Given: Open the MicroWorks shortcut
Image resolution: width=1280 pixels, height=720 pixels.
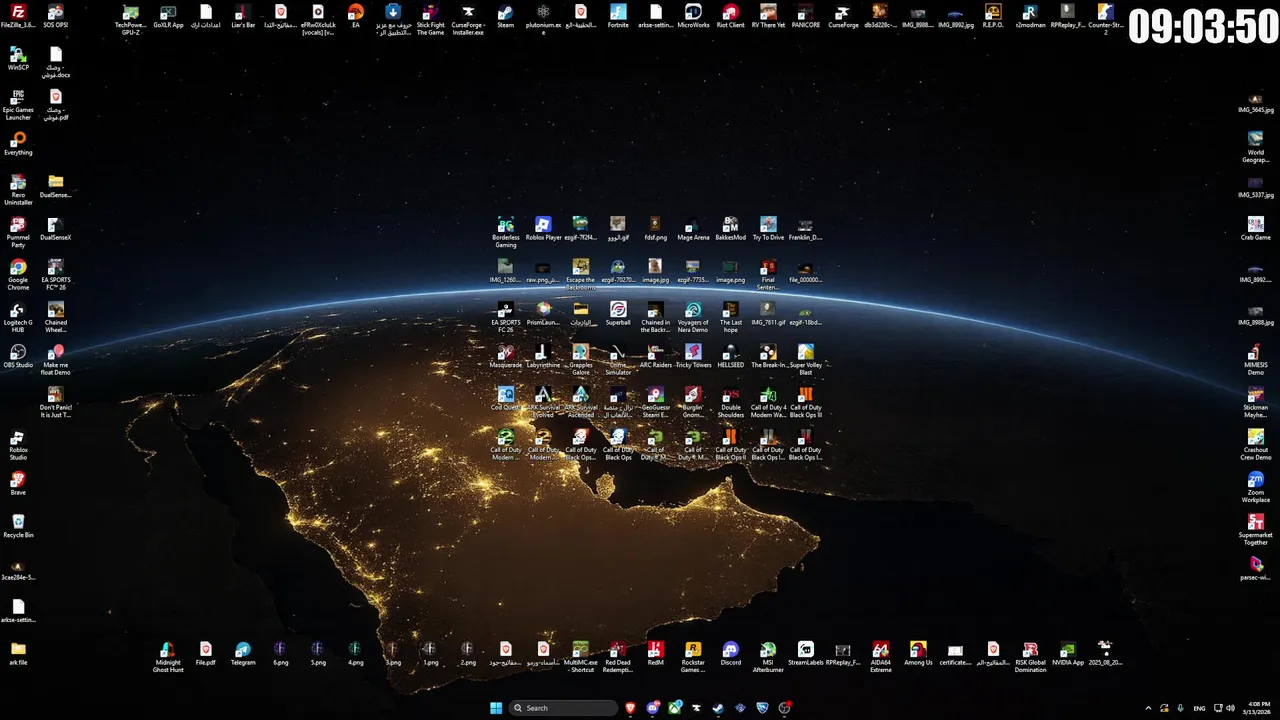Looking at the screenshot, I should click(693, 15).
